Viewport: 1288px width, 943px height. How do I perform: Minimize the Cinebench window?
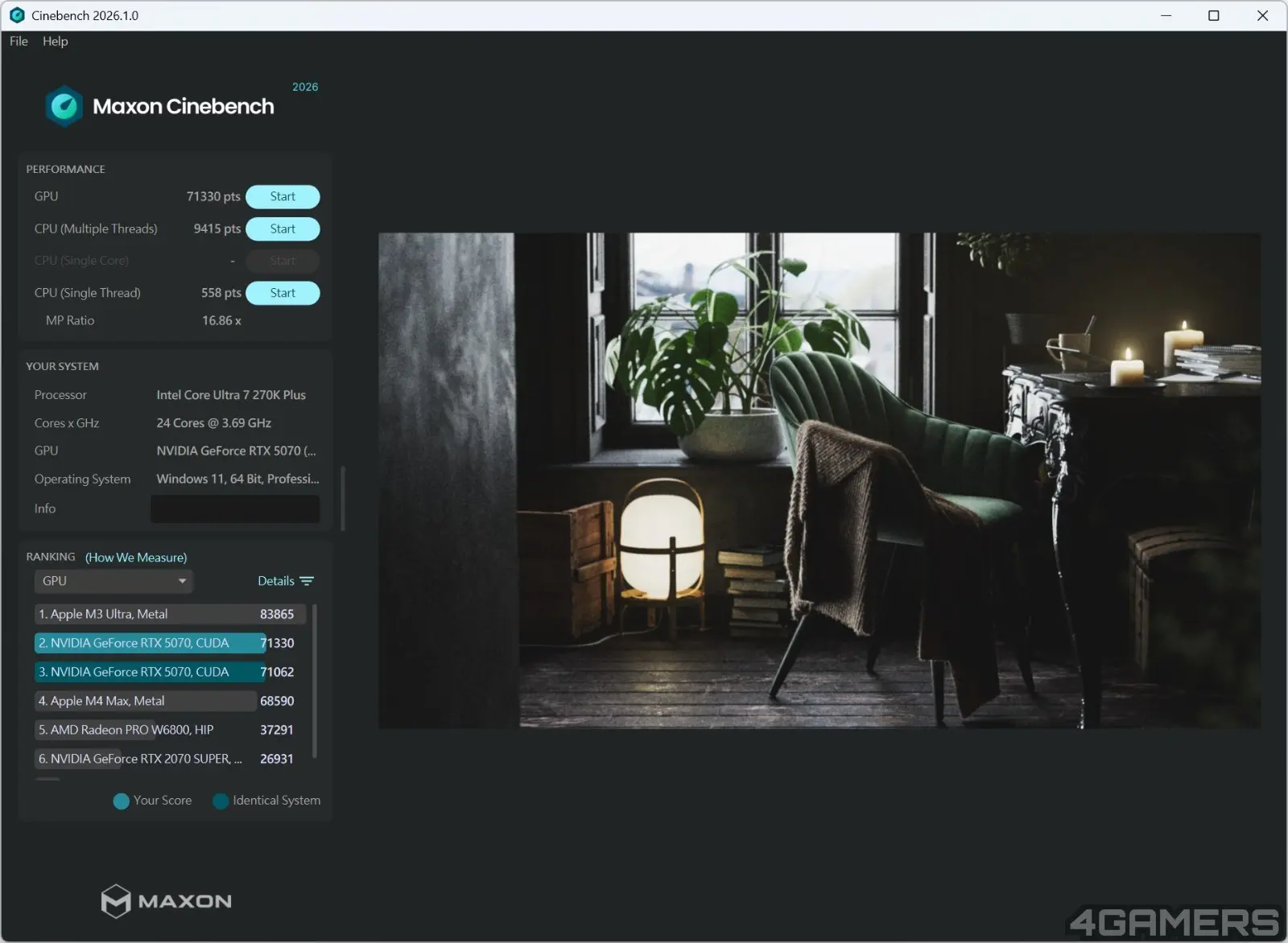tap(1166, 15)
